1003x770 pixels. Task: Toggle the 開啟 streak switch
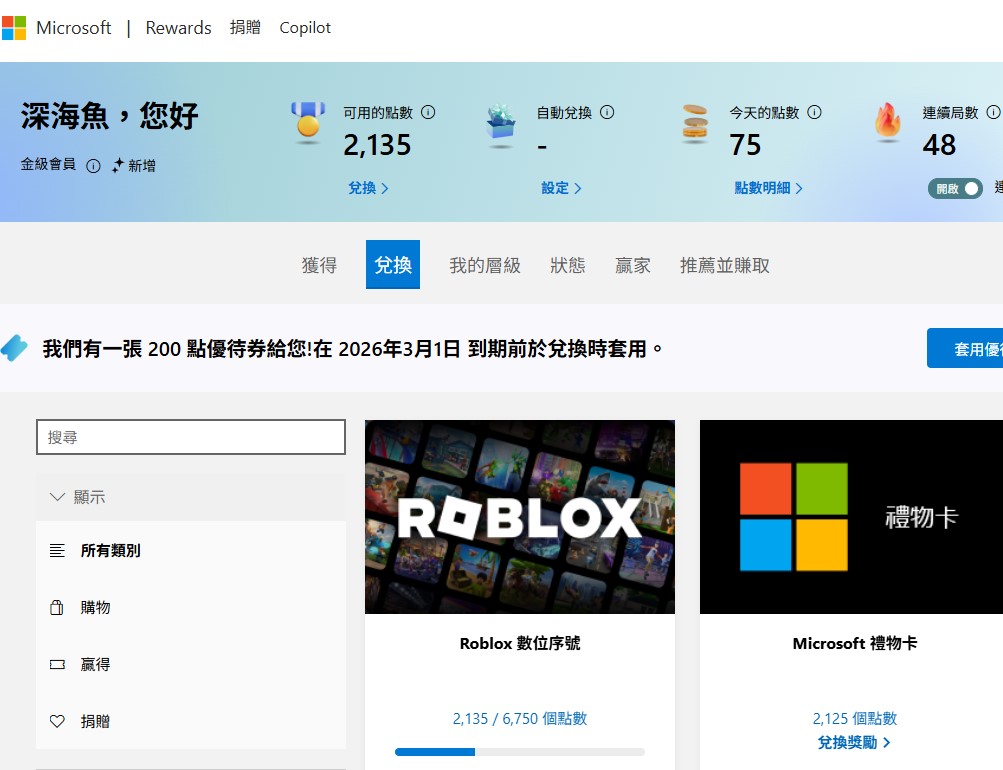955,189
